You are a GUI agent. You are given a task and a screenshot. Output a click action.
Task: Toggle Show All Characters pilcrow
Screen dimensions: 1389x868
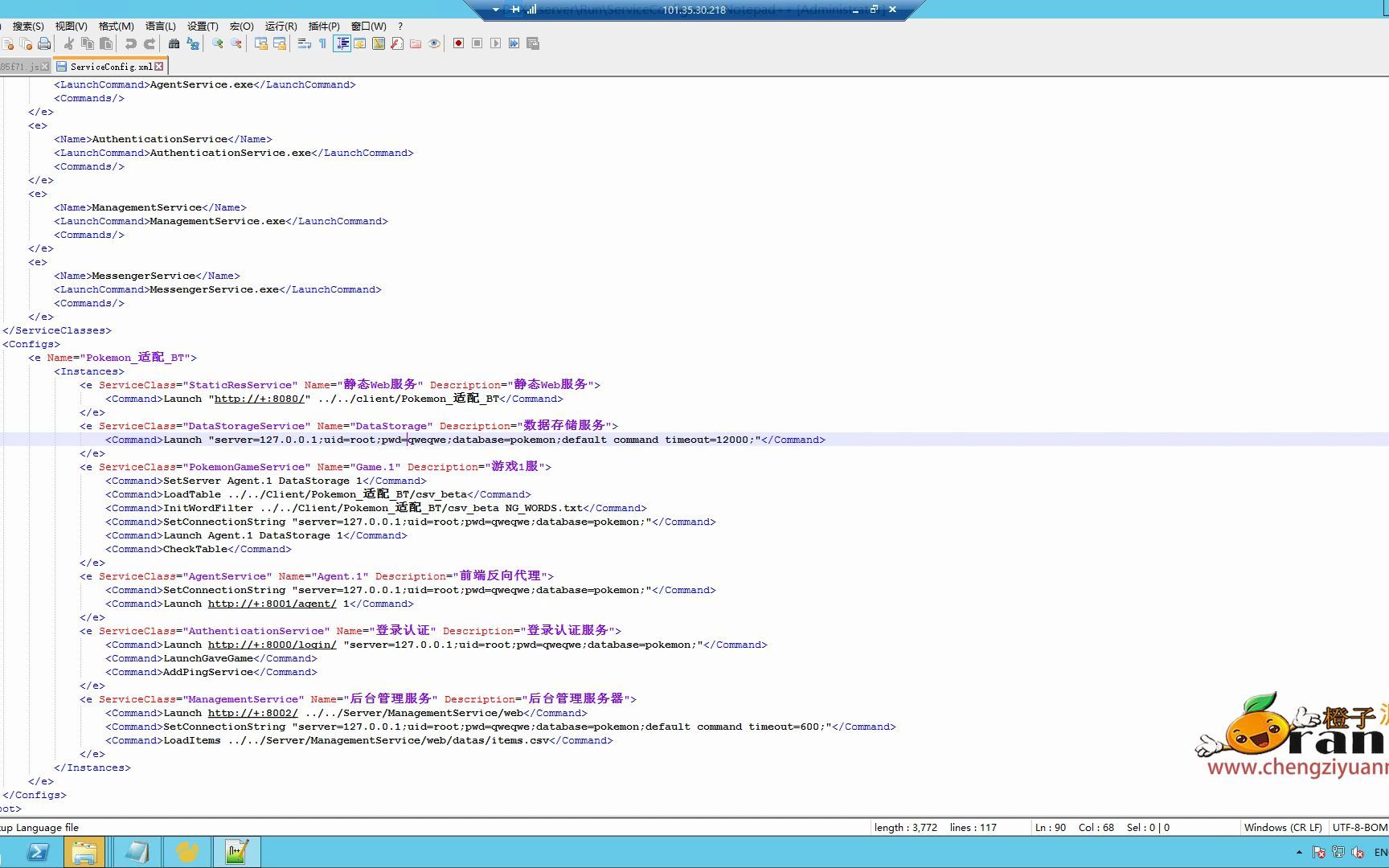click(x=322, y=43)
